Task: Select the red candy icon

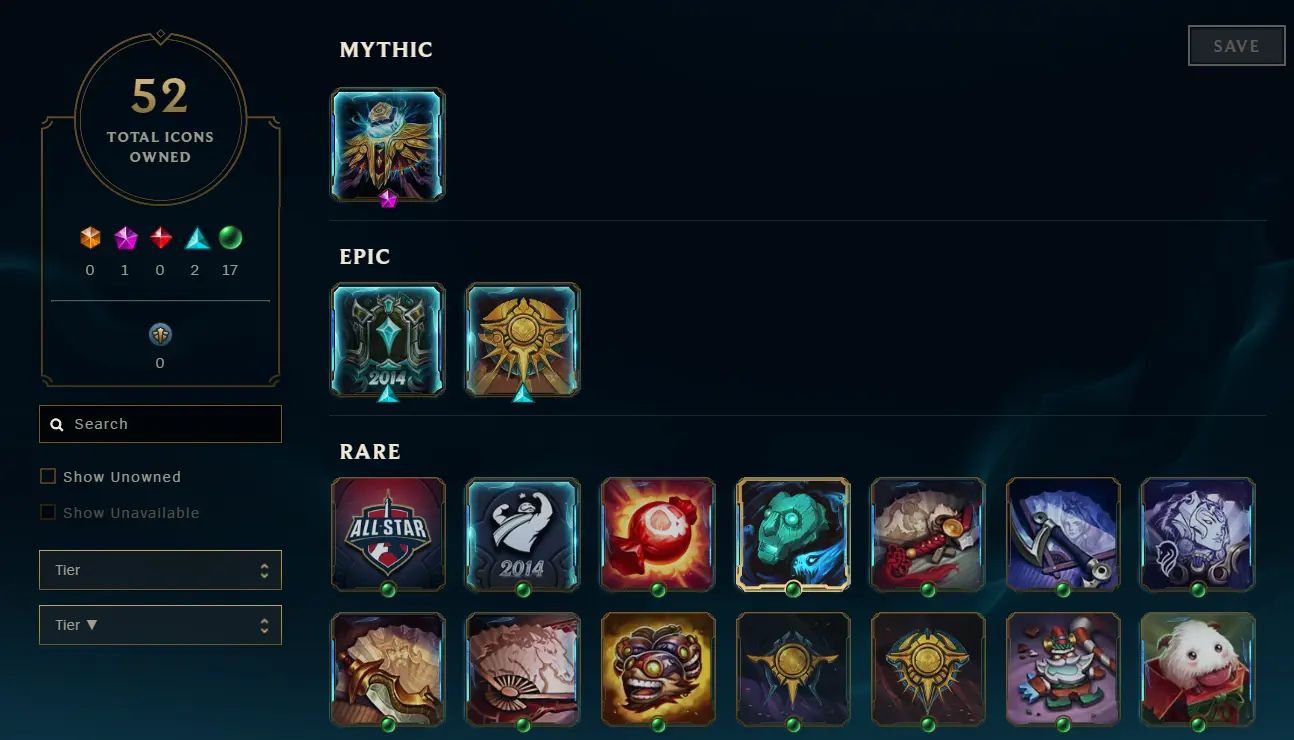Action: click(x=658, y=534)
